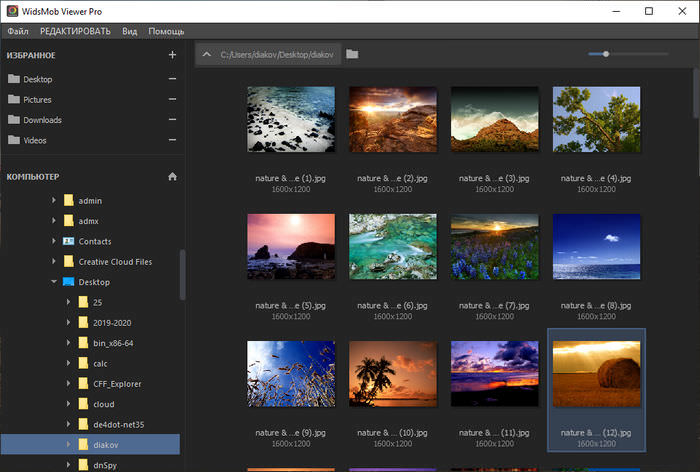Viewport: 700px width, 472px height.
Task: Open the Помощь menu
Action: pos(166,31)
